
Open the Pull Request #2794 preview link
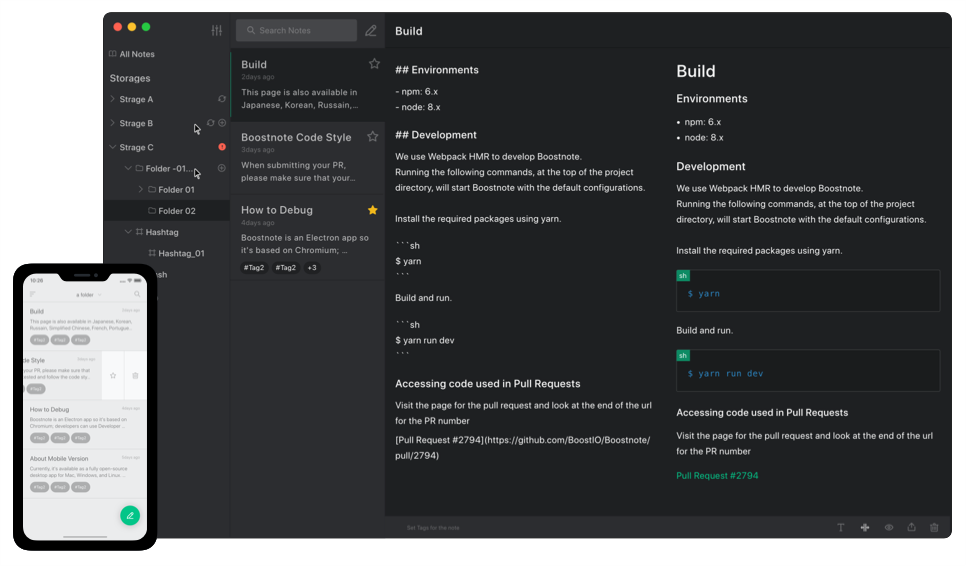click(717, 475)
